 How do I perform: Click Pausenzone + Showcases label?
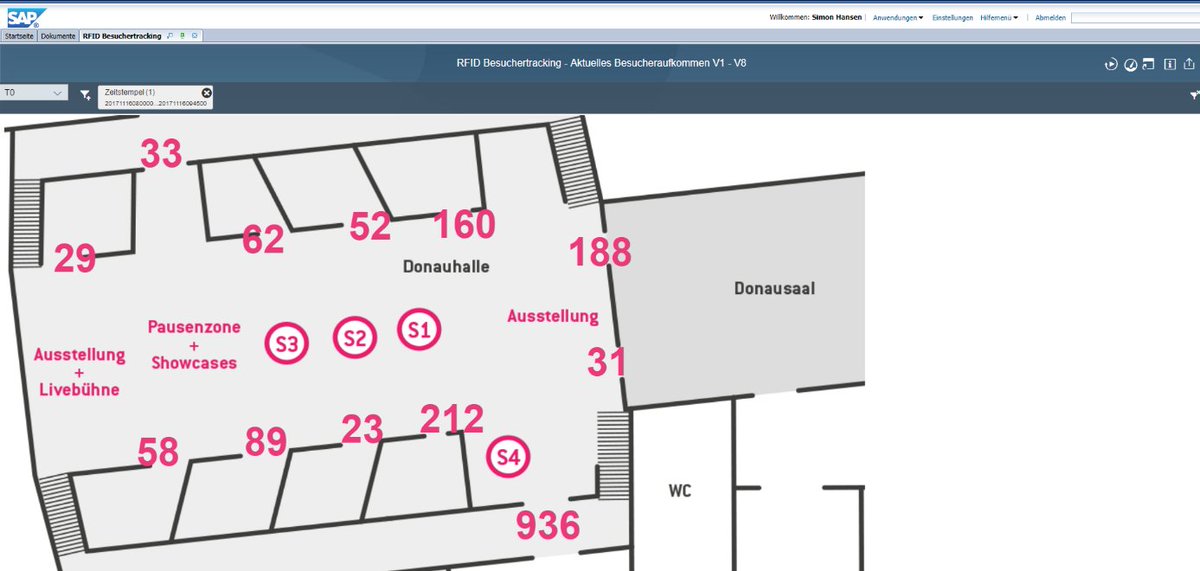[x=194, y=345]
